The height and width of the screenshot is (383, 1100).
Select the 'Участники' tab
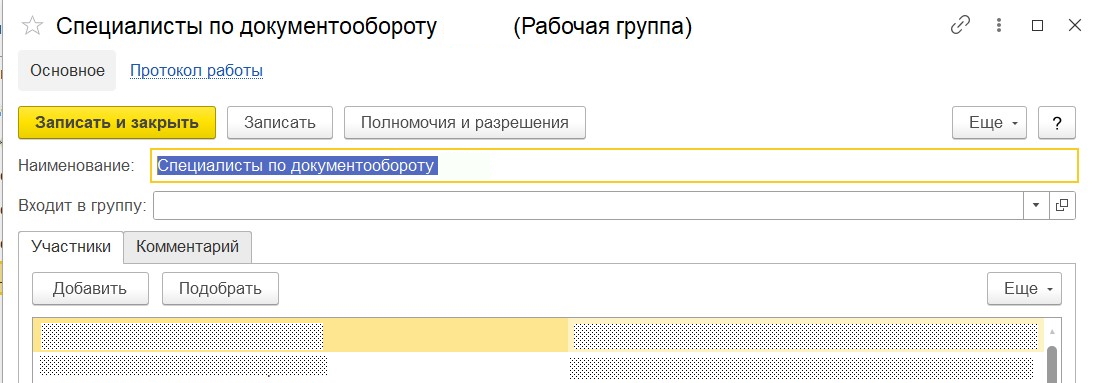point(71,247)
